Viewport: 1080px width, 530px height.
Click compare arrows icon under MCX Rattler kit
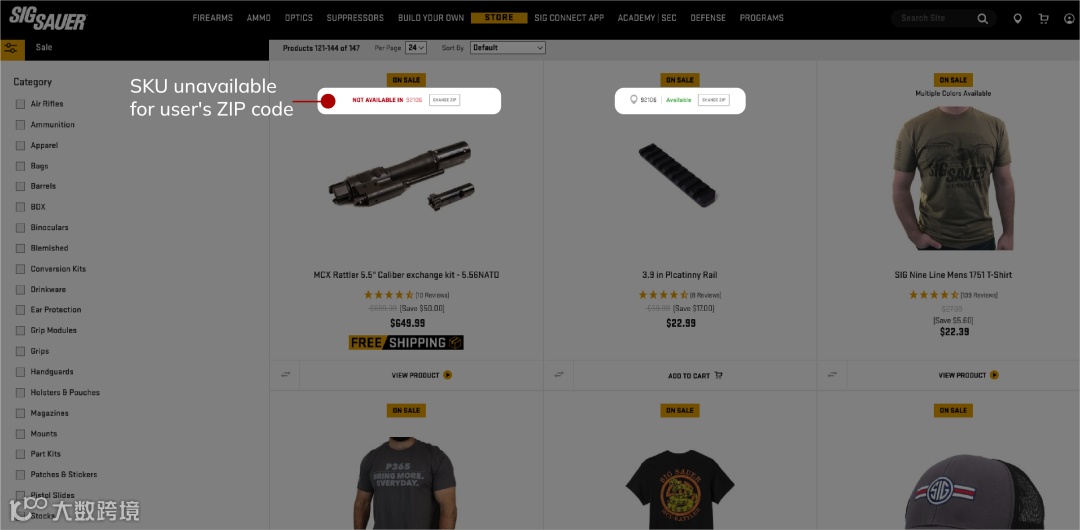coord(285,375)
